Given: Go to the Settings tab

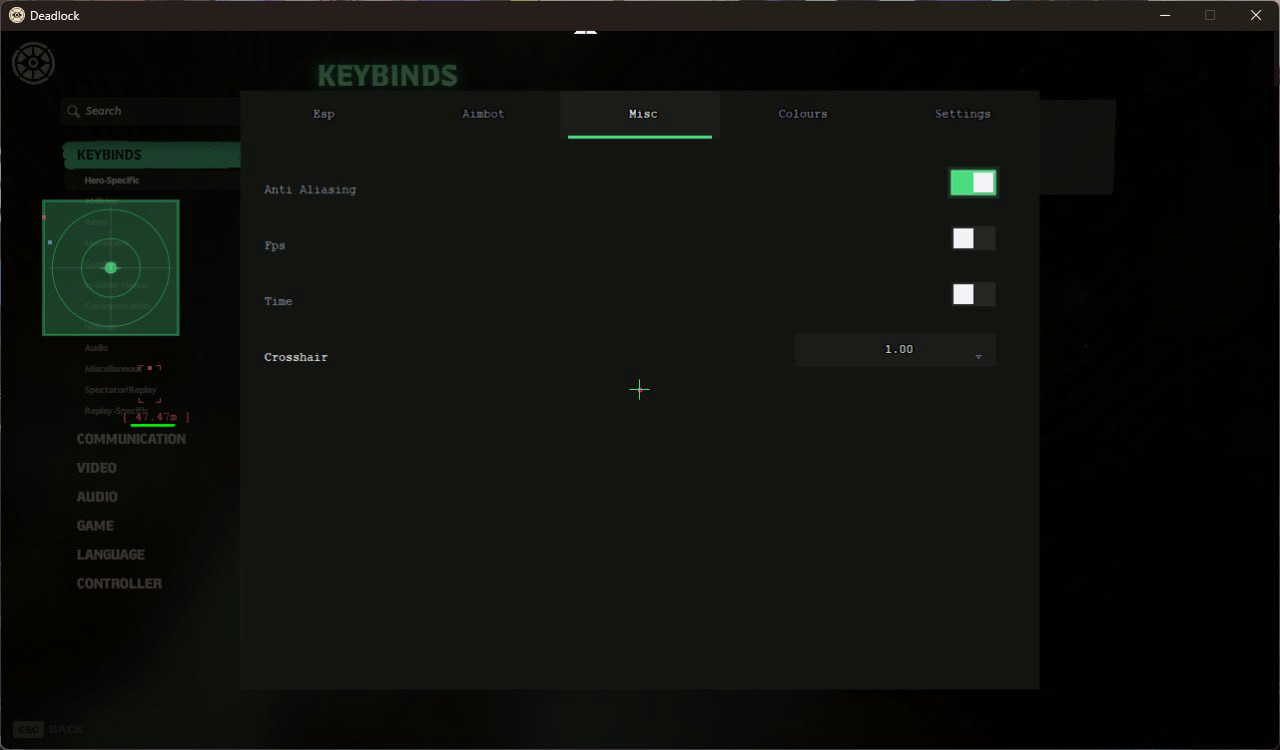Looking at the screenshot, I should coord(963,114).
